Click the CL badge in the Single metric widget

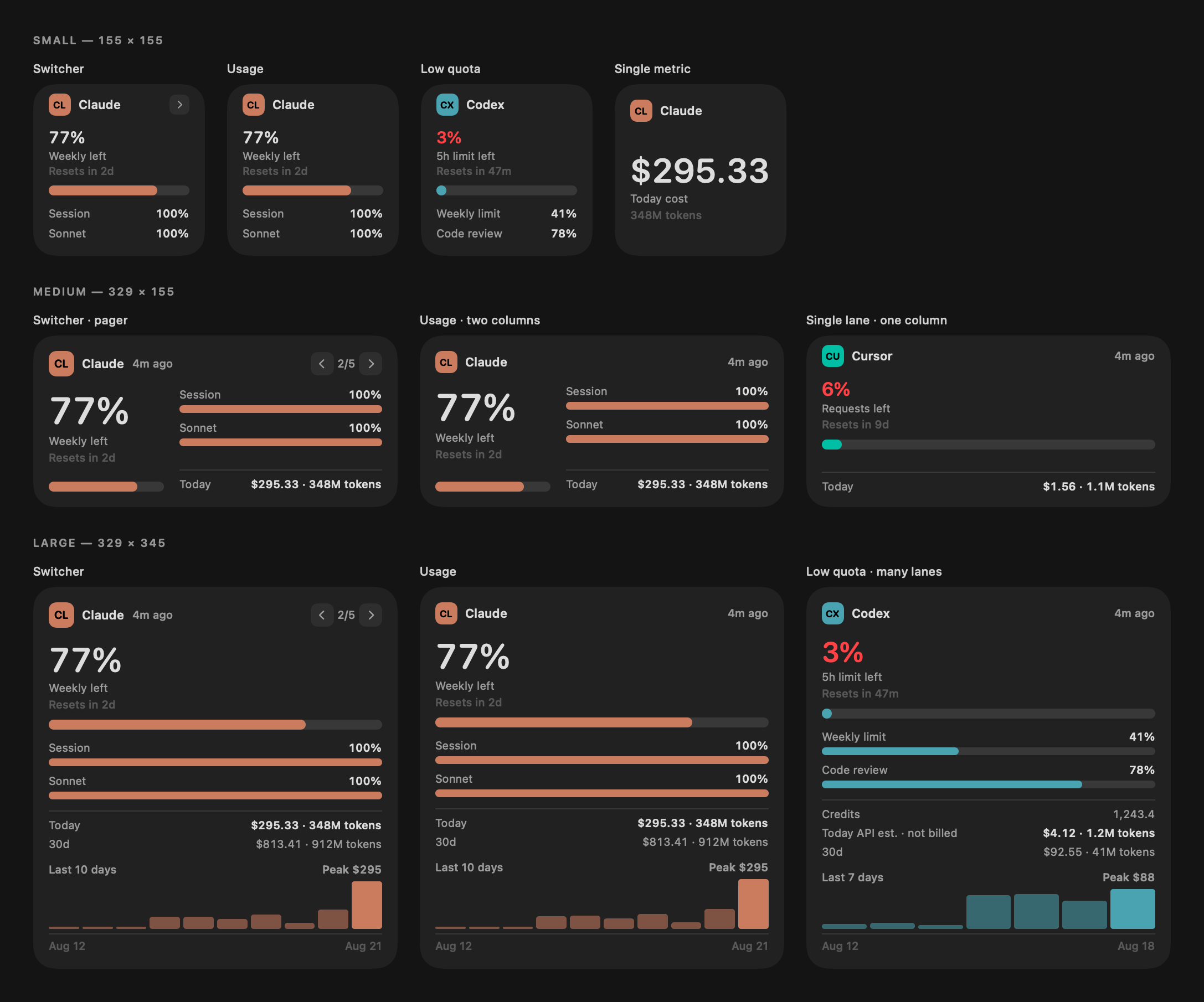(x=641, y=111)
